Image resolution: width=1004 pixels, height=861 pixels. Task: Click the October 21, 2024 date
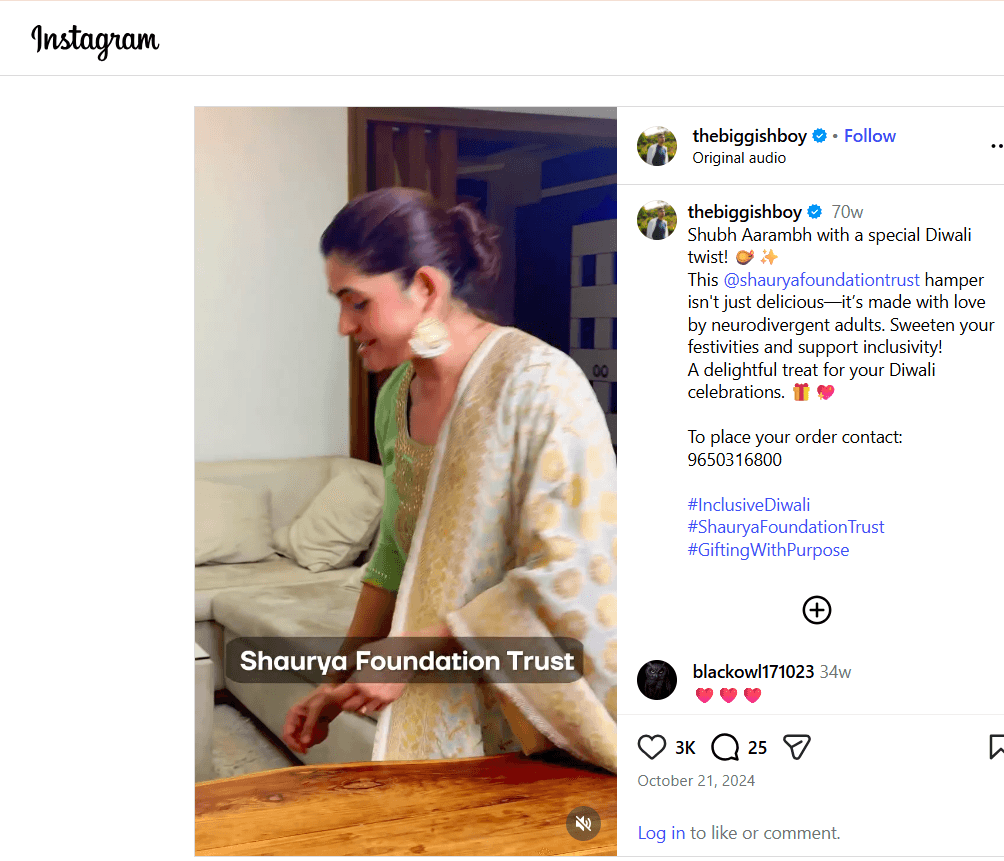(x=696, y=781)
